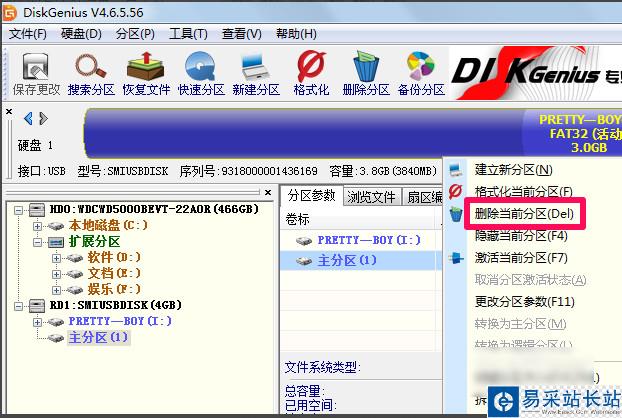The height and width of the screenshot is (418, 622).
Task: Switch to the 浏览文件 tab
Action: coord(371,197)
